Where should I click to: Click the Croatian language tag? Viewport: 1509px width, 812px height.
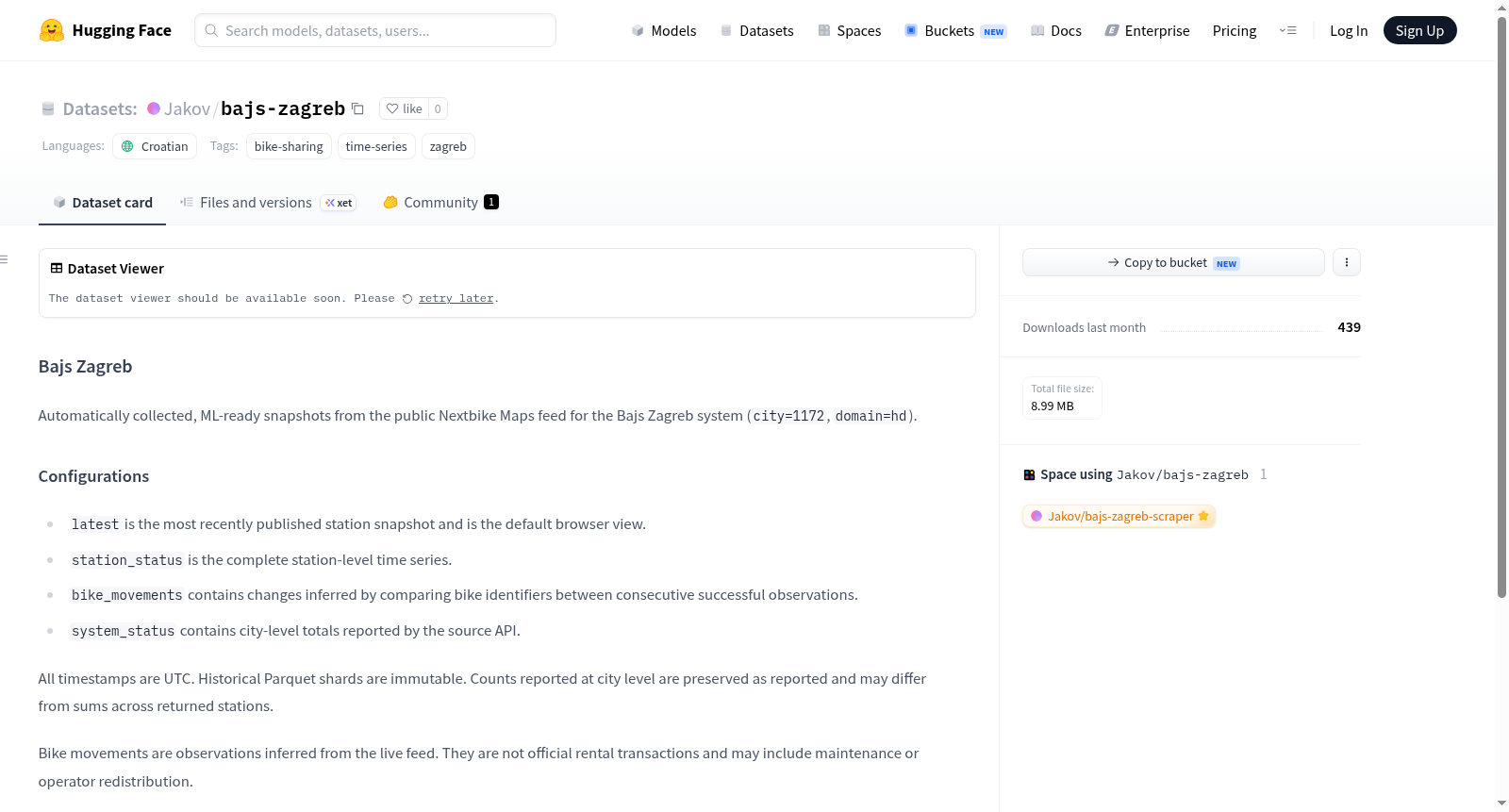click(155, 146)
